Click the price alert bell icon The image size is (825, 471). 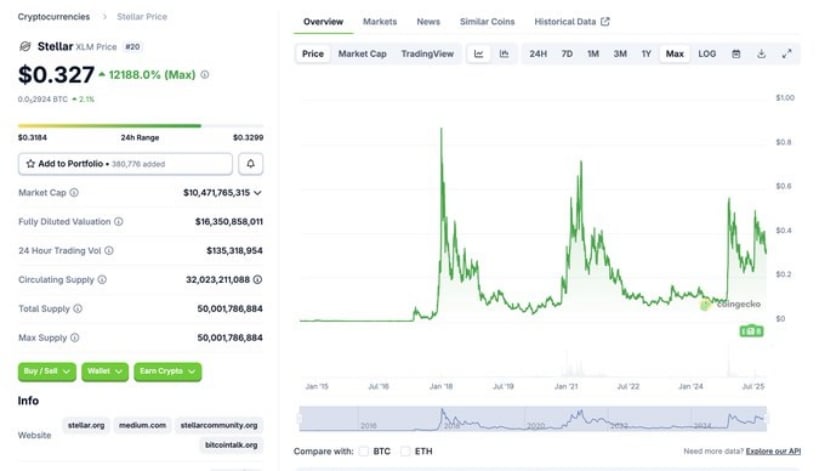[x=250, y=163]
